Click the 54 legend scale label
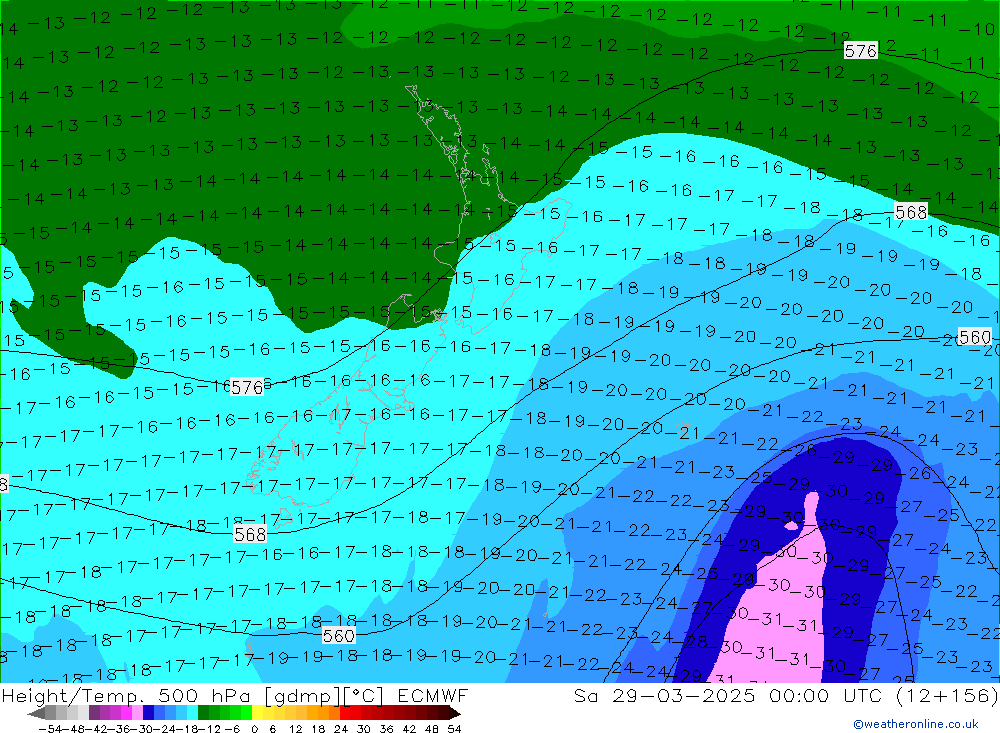This screenshot has width=1000, height=733. pyautogui.click(x=454, y=729)
